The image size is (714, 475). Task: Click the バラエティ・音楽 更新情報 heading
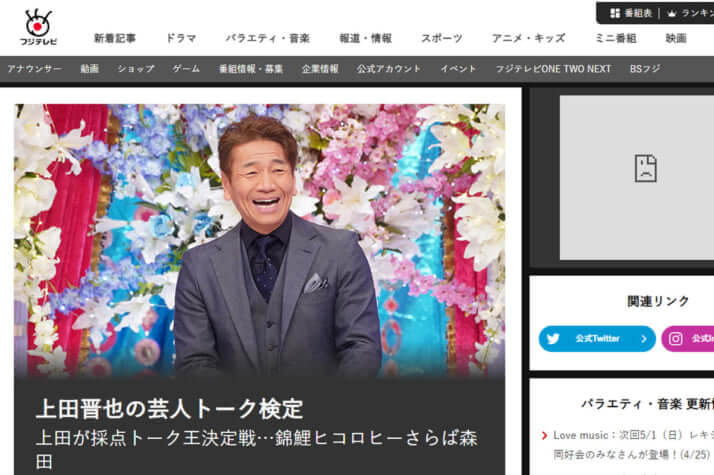(x=648, y=404)
